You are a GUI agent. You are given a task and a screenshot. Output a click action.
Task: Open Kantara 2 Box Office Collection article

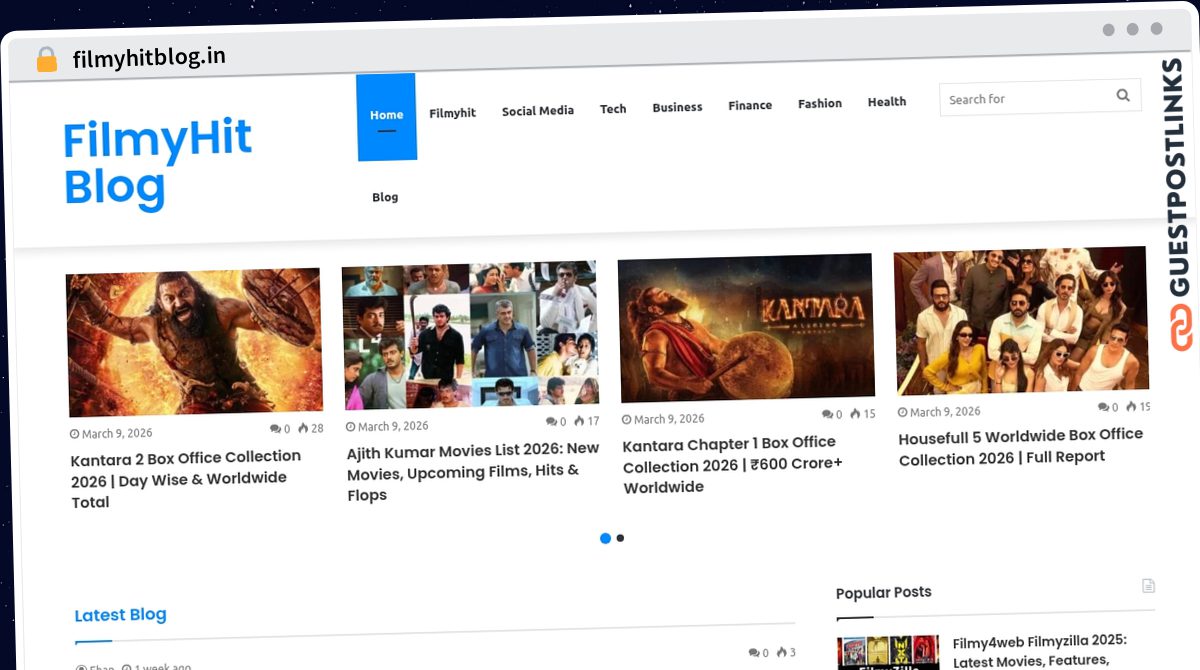[186, 479]
